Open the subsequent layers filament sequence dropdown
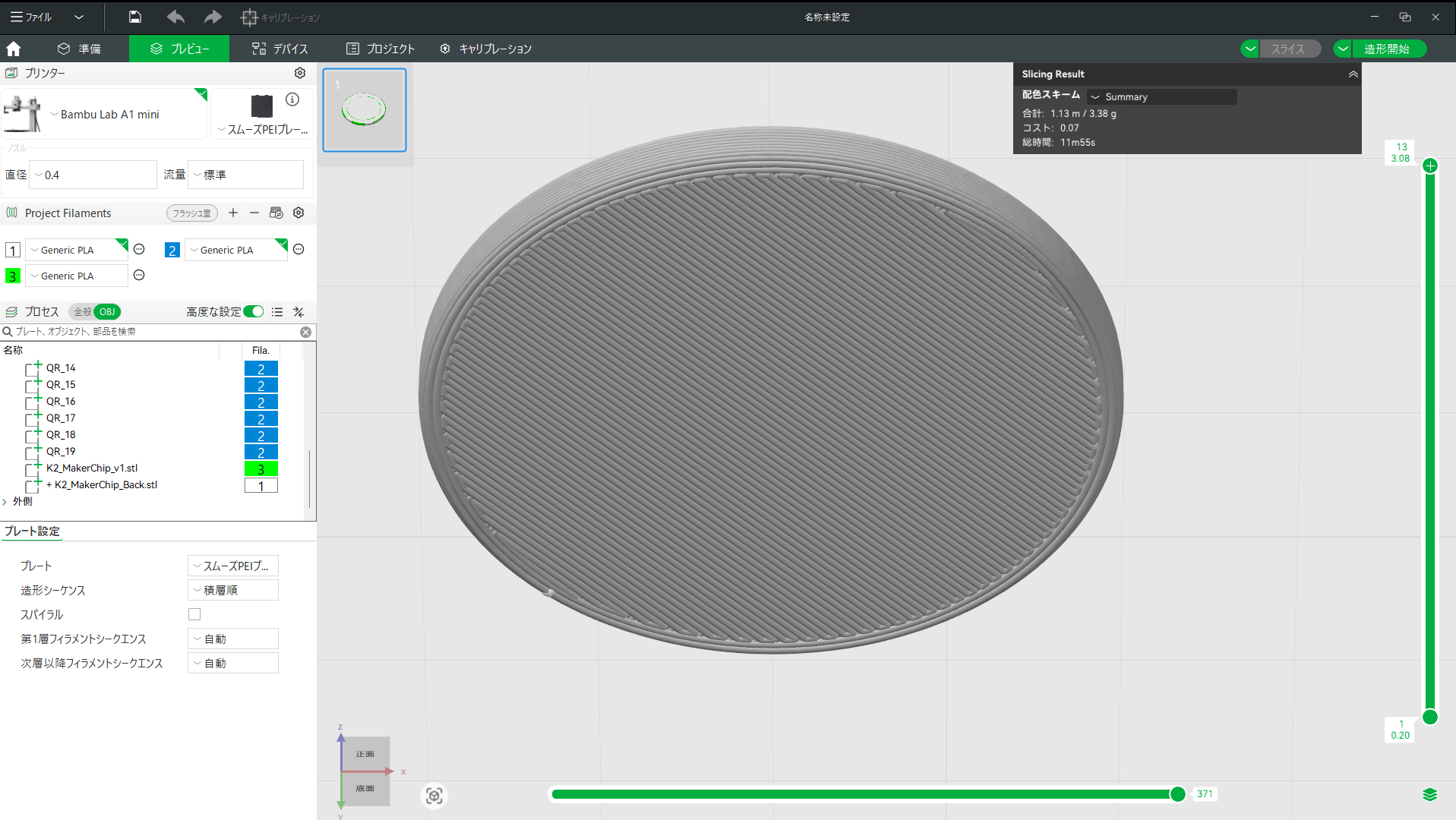The height and width of the screenshot is (820, 1456). click(x=233, y=663)
